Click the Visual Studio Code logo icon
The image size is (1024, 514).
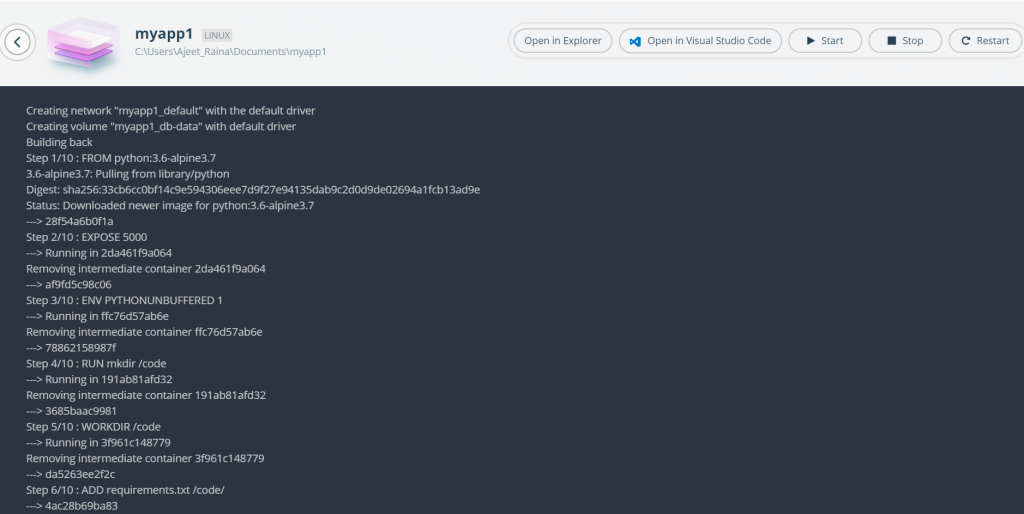[635, 41]
